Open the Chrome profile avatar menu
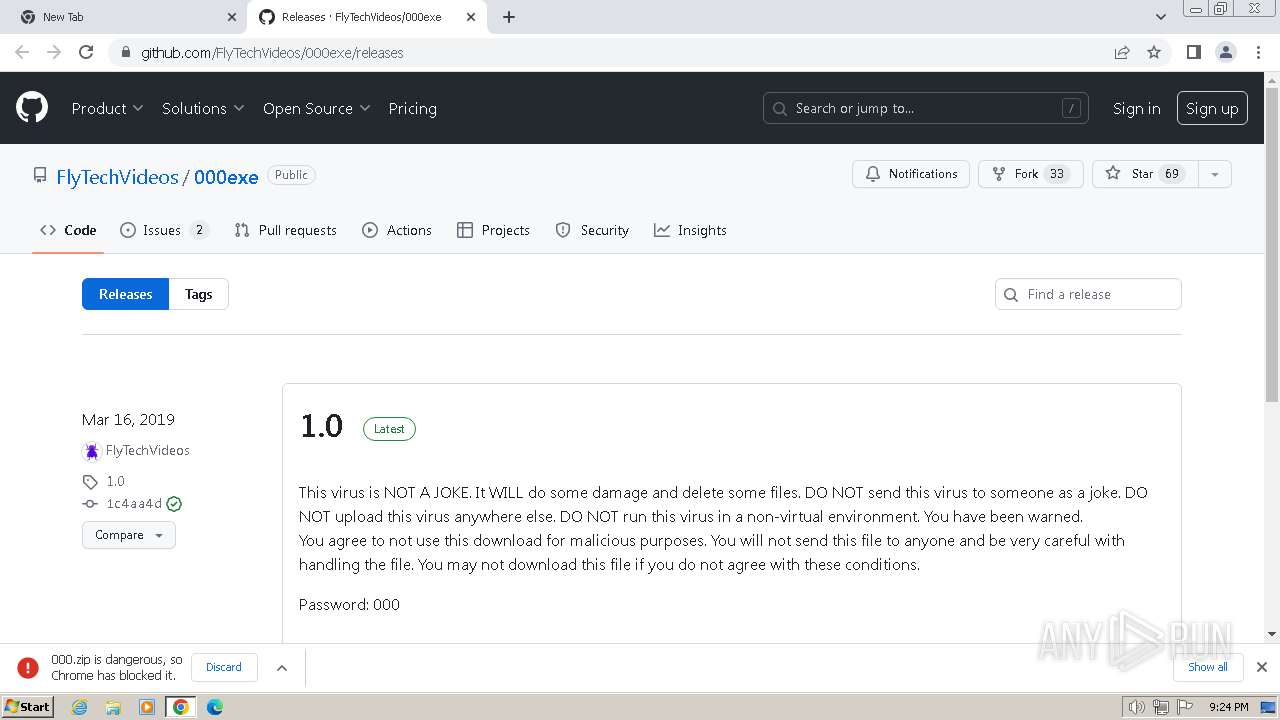Viewport: 1280px width, 720px height. tap(1225, 52)
